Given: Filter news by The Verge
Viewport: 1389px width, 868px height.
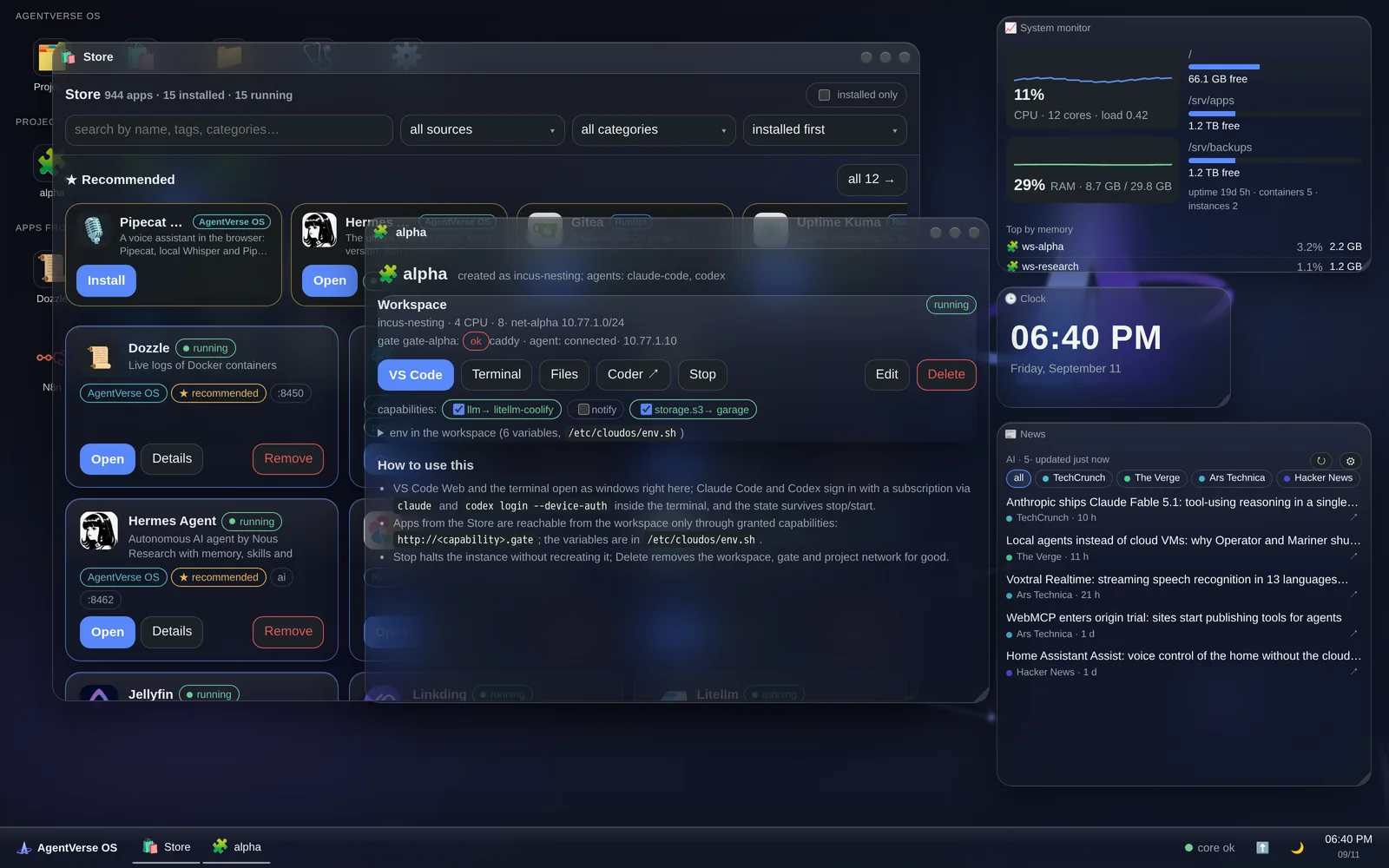Looking at the screenshot, I should pos(1151,478).
